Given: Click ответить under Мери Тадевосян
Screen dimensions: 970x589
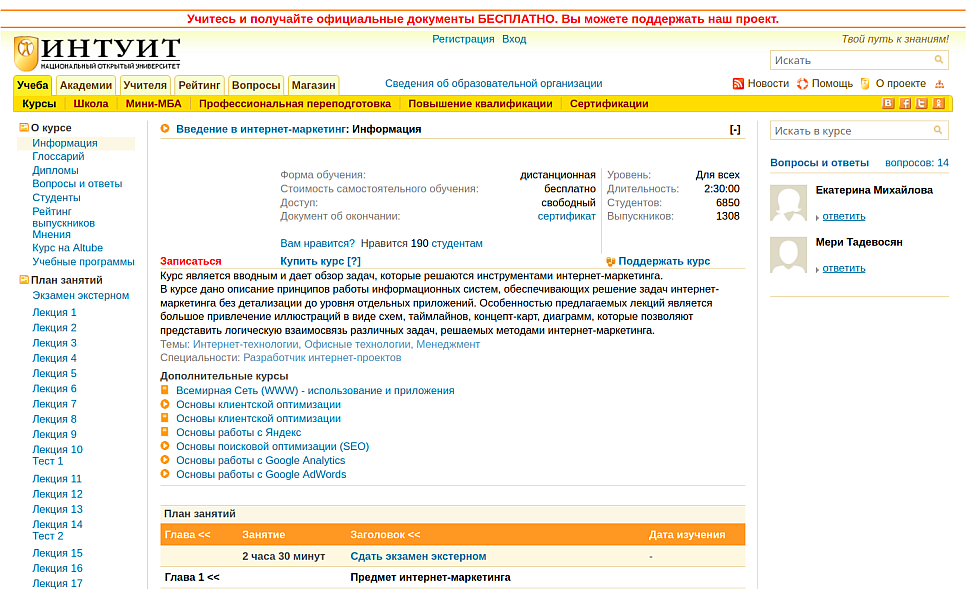Looking at the screenshot, I should coord(844,268).
